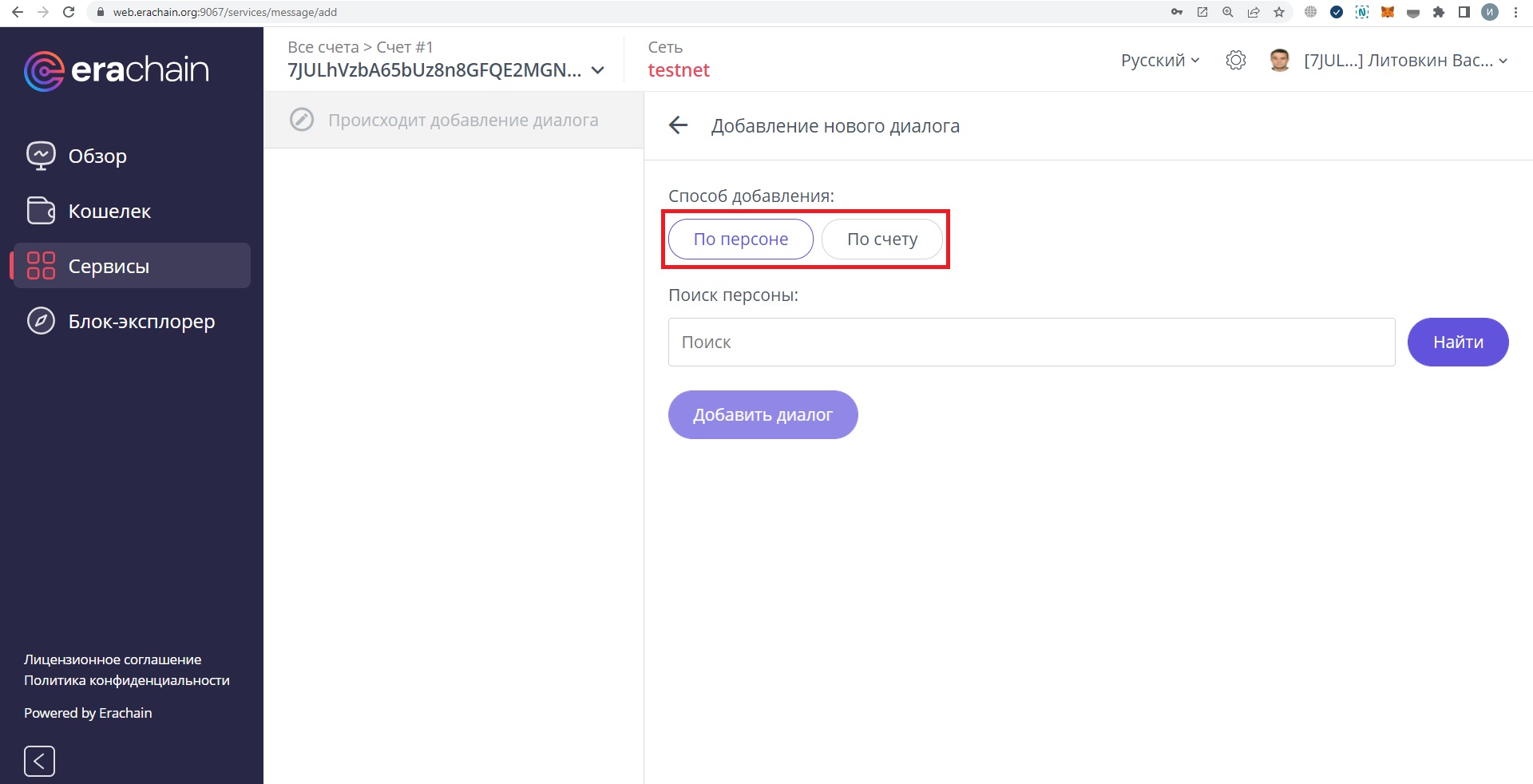Select the "По персоне" adding method
Screen dimensions: 1533x784
pyautogui.click(x=740, y=240)
